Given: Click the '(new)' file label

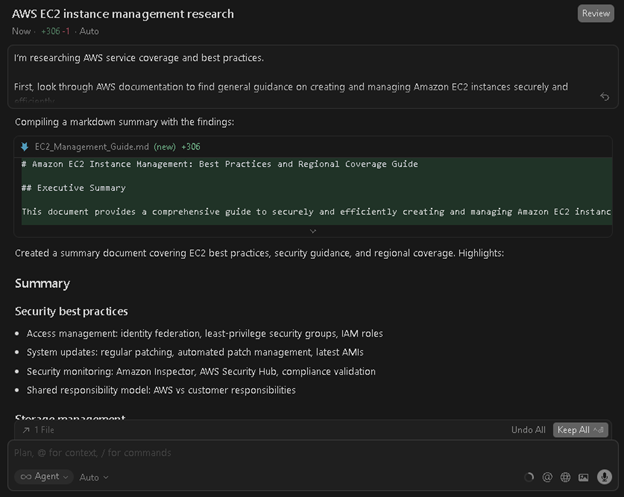Looking at the screenshot, I should [165, 147].
